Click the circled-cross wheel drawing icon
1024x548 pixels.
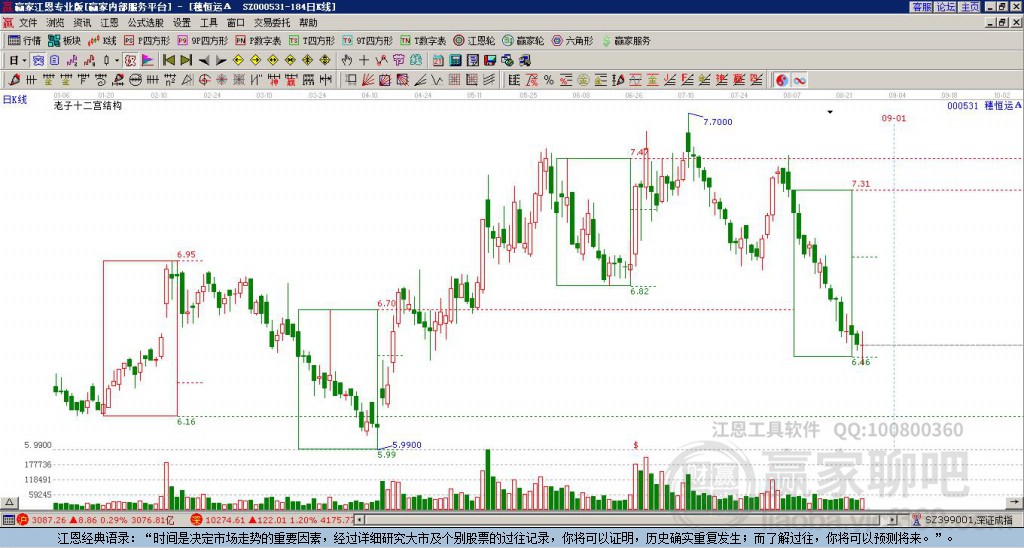tap(204, 80)
